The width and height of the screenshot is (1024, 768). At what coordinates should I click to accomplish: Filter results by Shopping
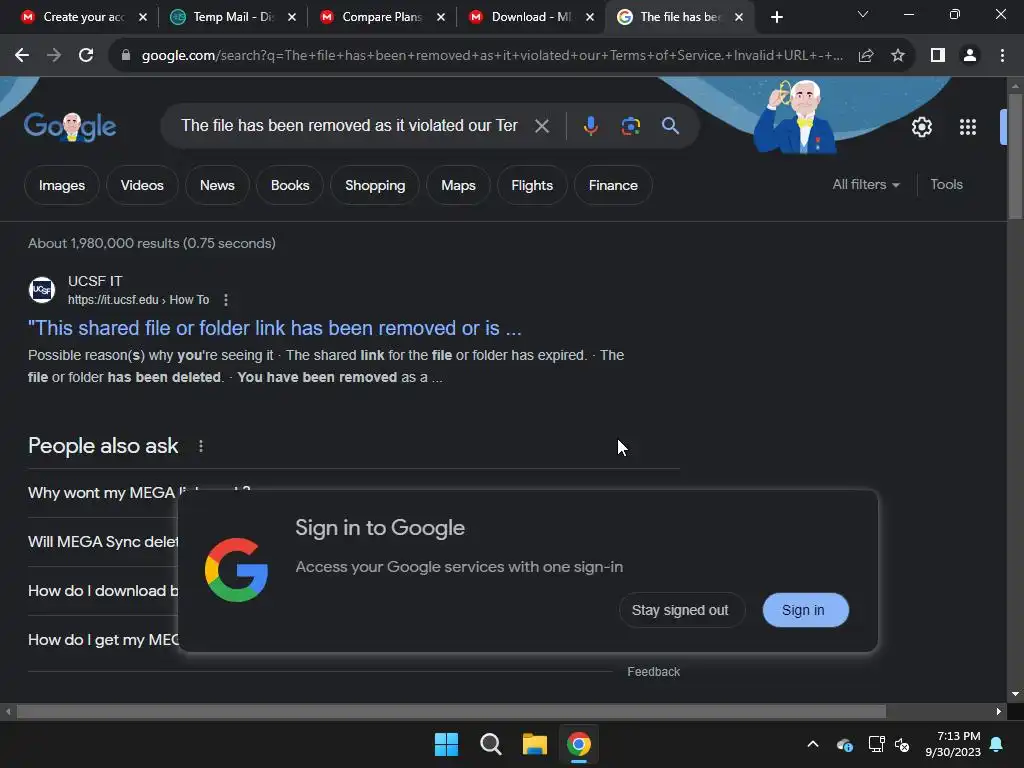(375, 185)
